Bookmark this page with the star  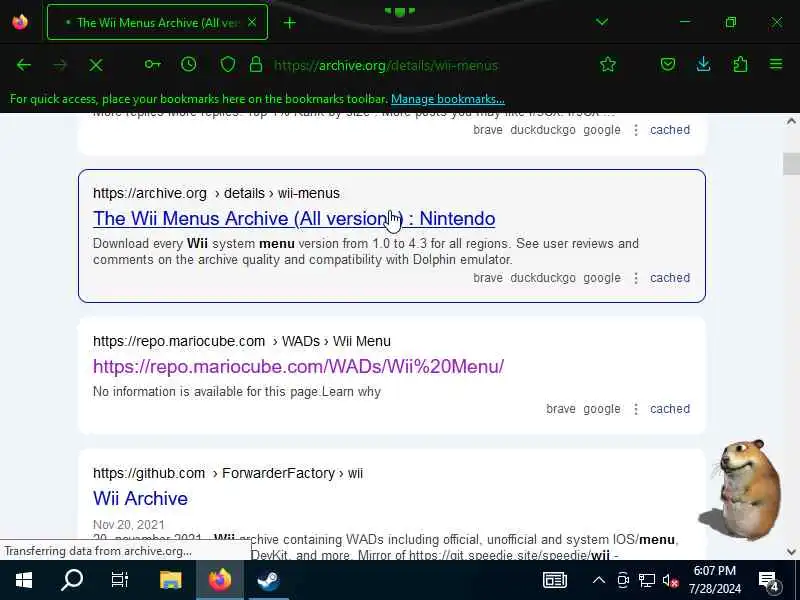click(x=608, y=64)
